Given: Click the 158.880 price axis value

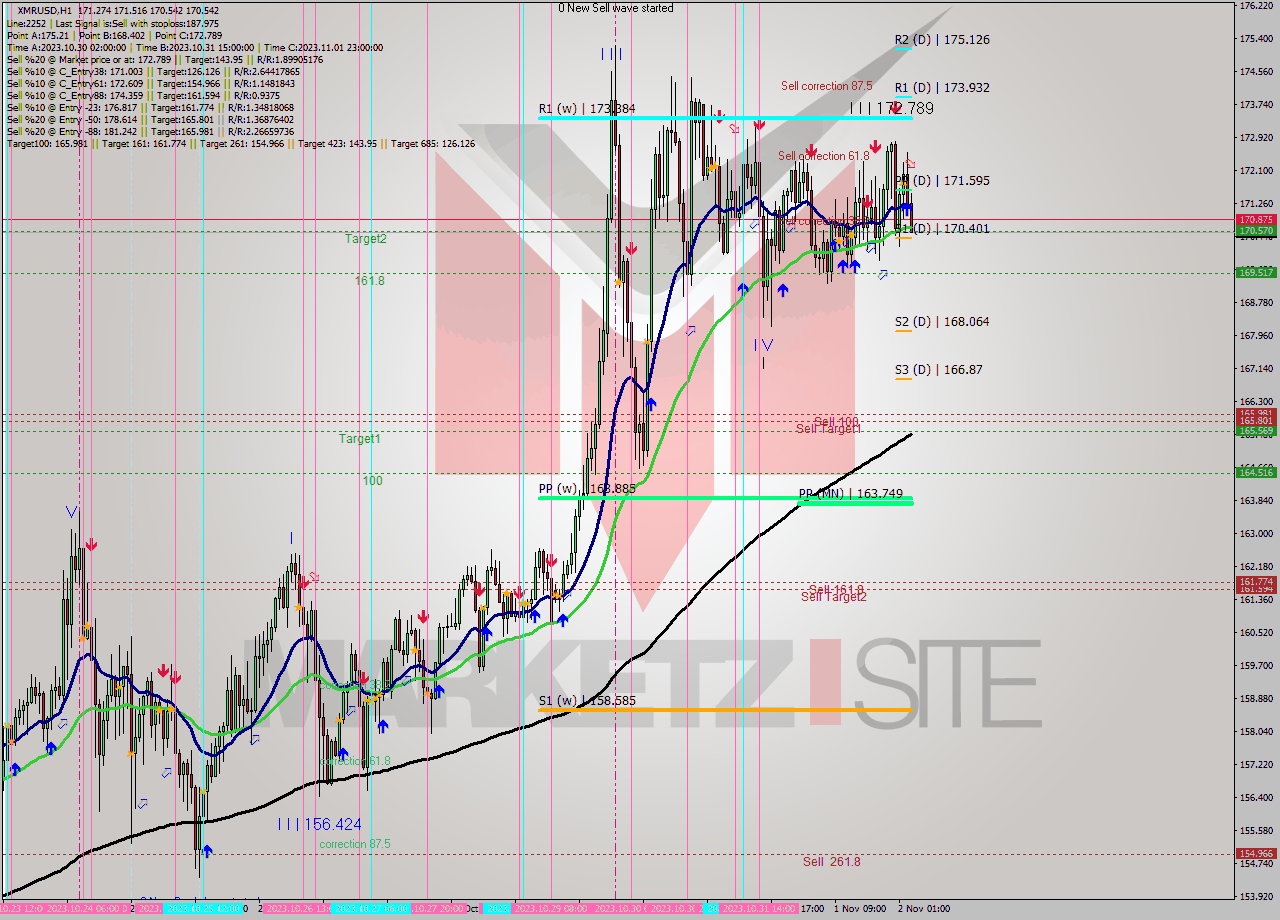Looking at the screenshot, I should click(1256, 699).
